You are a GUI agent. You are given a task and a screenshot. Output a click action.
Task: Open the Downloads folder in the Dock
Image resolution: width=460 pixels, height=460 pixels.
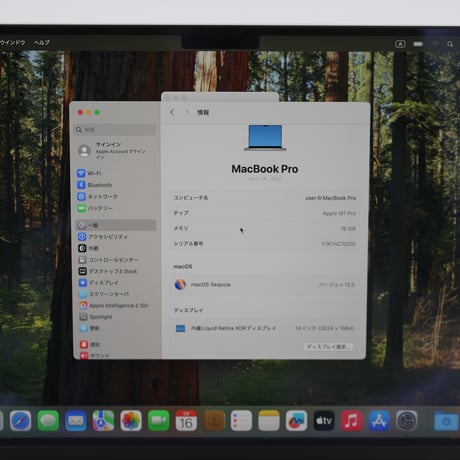[x=446, y=421]
